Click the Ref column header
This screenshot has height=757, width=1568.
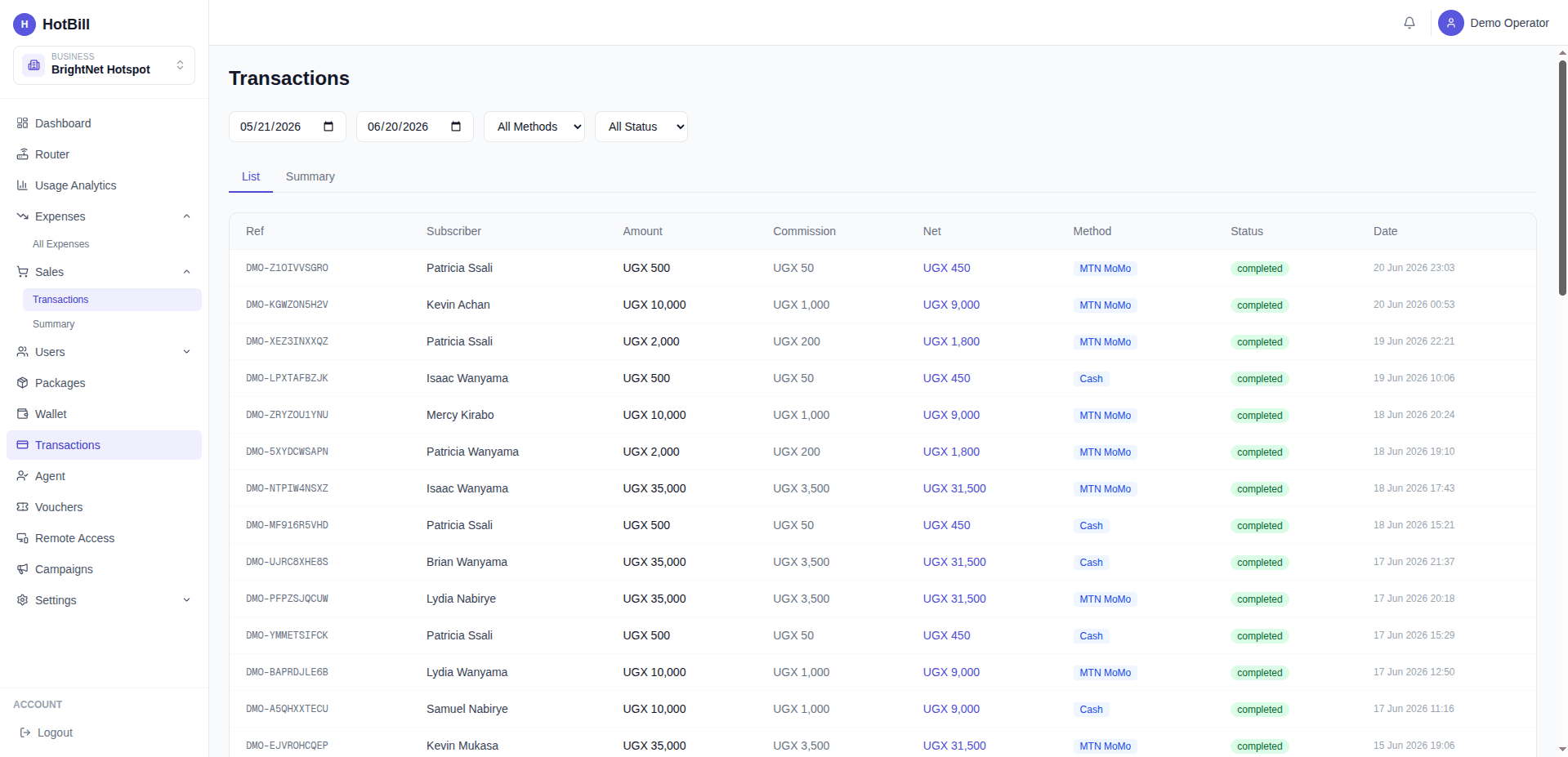[x=255, y=231]
